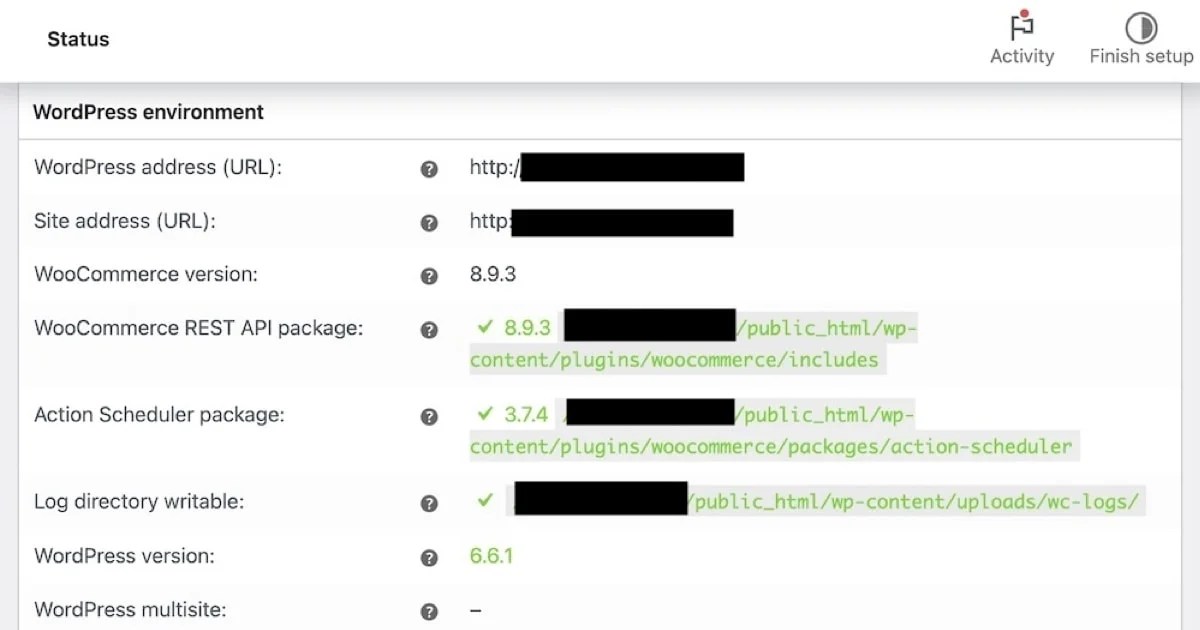Click help icon beside WordPress address (URL)

pos(429,169)
